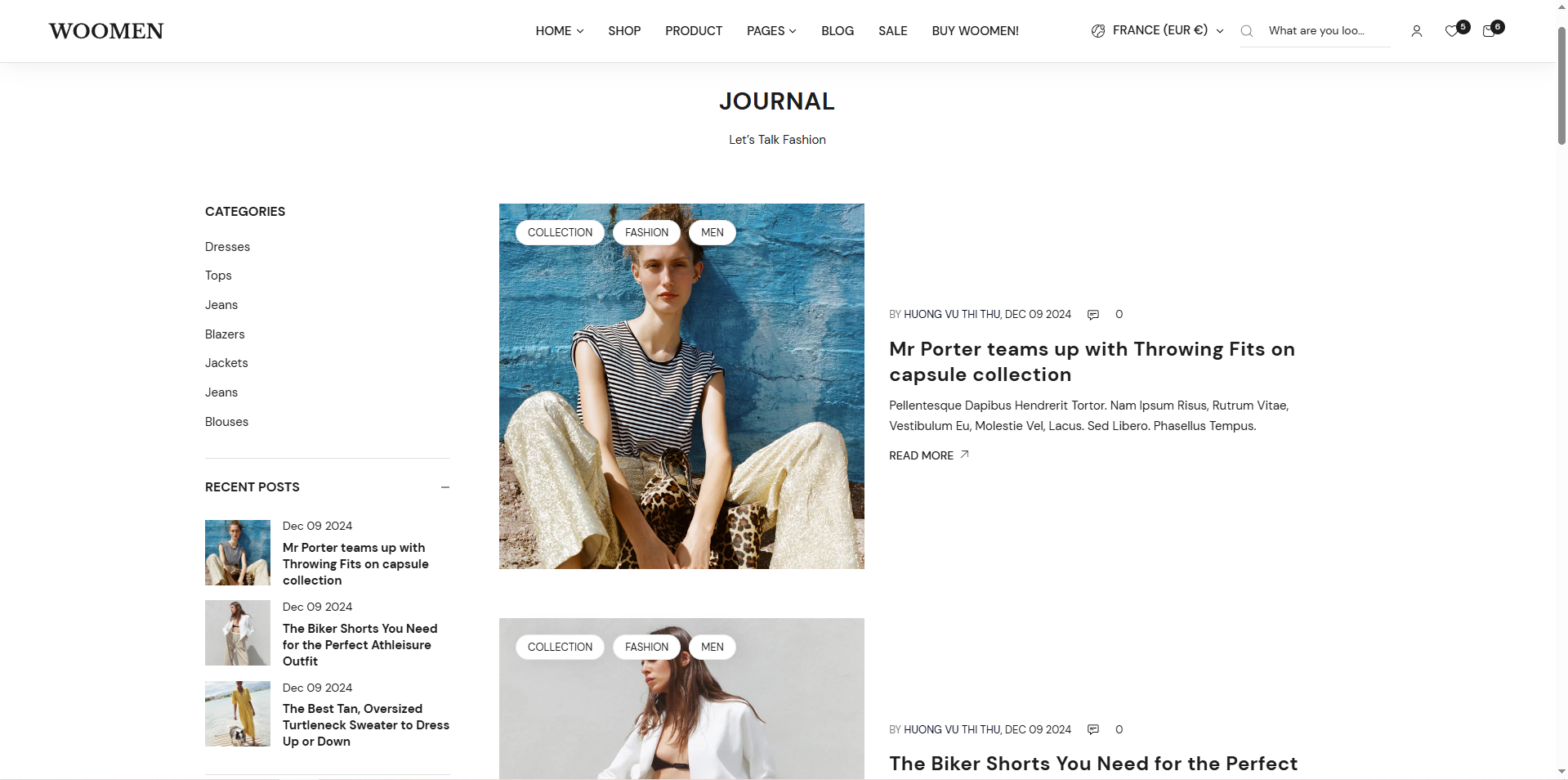Open the shopping cart bag icon

click(1489, 31)
